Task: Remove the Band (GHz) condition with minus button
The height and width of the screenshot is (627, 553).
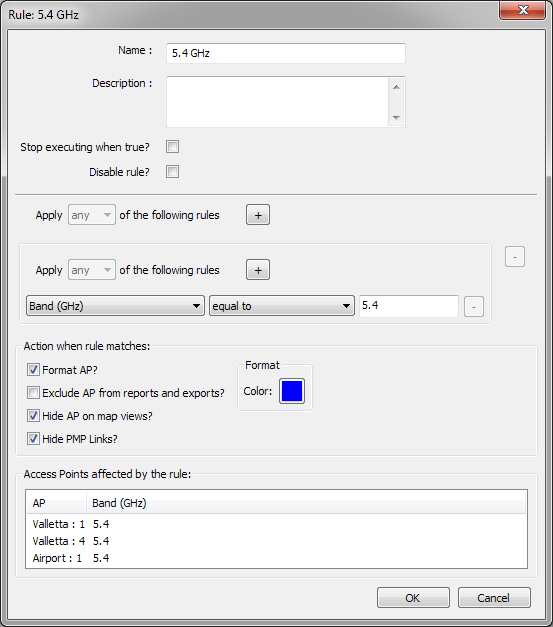Action: click(x=474, y=307)
